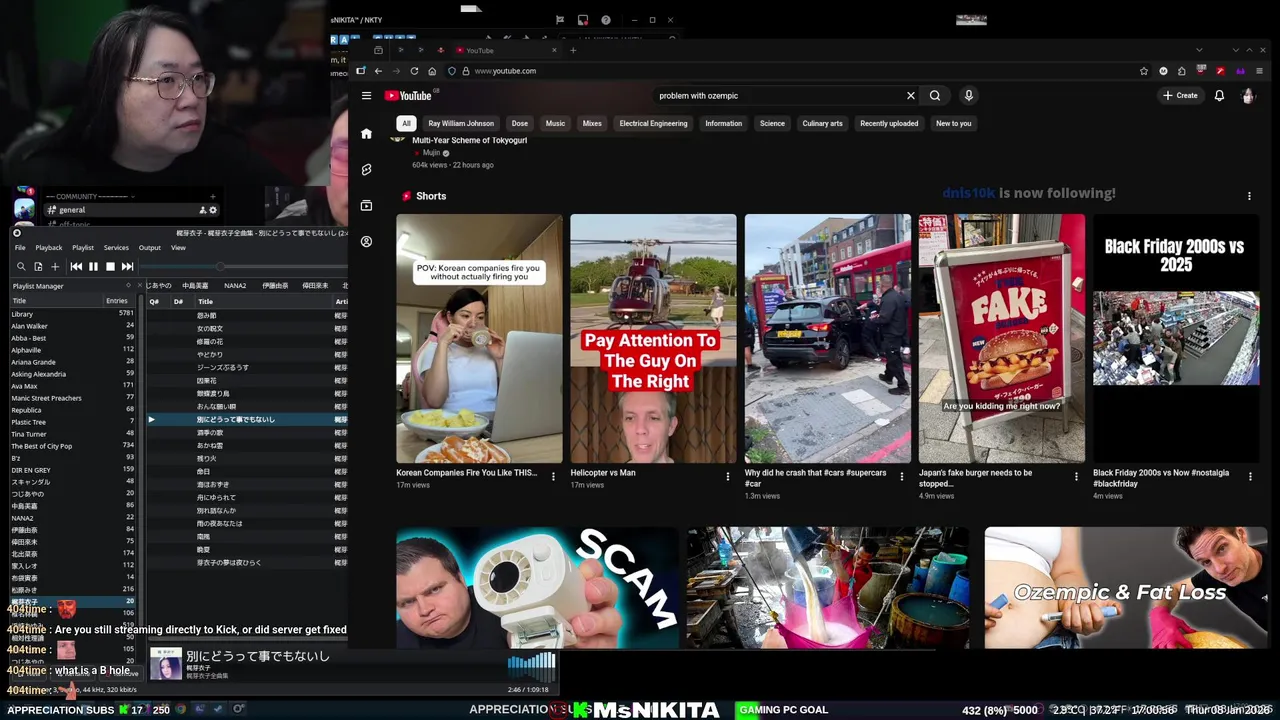Filter results by Recently uploaded chip
Viewport: 1280px width, 720px height.
click(889, 123)
